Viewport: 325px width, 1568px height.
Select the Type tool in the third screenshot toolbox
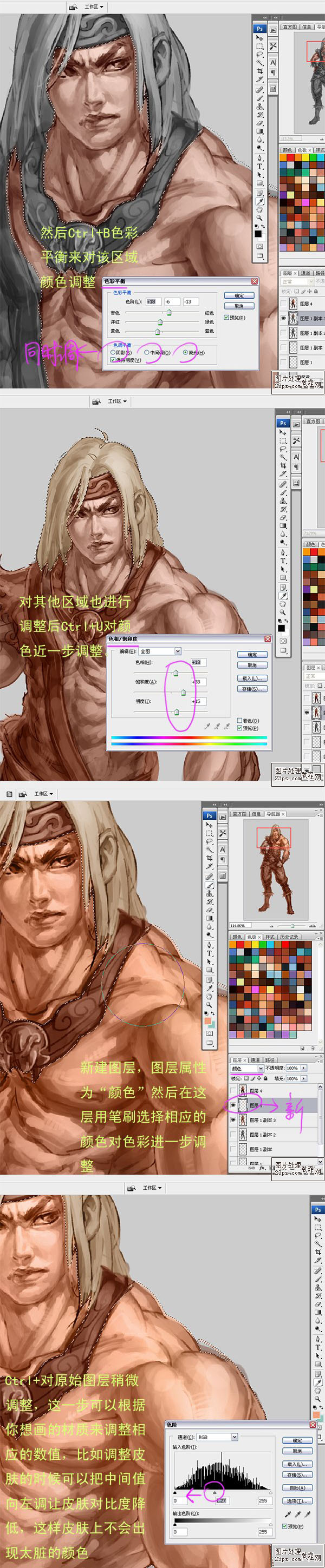(210, 954)
